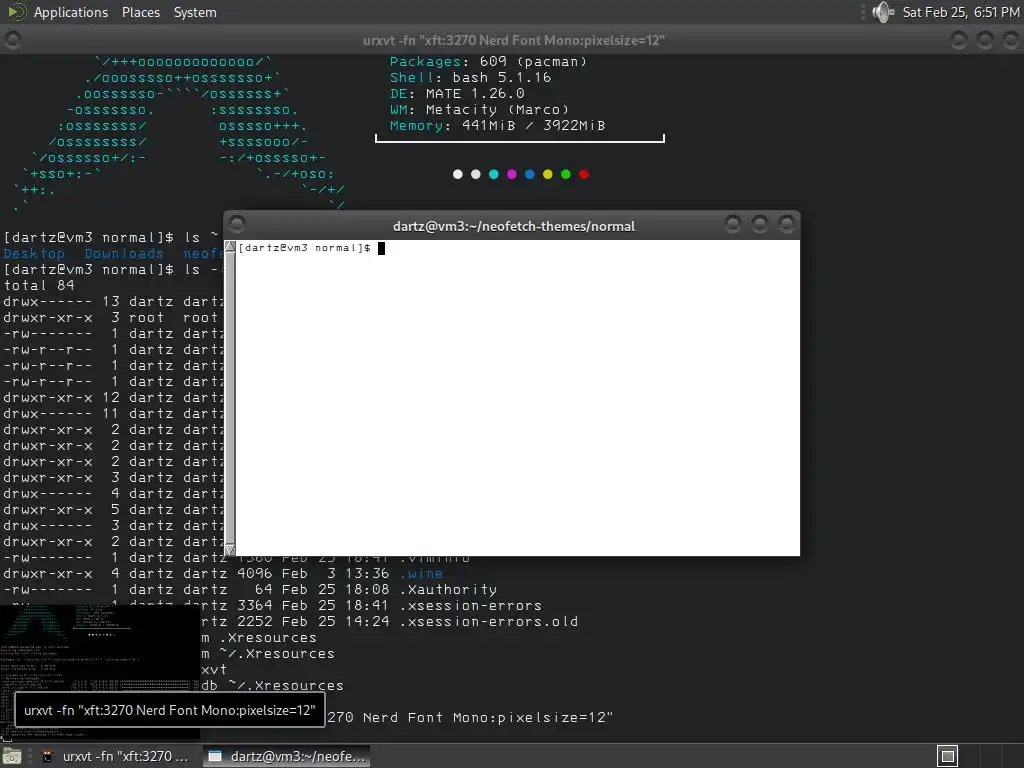
Task: Select the active workspace in workspace switcher
Action: 948,756
